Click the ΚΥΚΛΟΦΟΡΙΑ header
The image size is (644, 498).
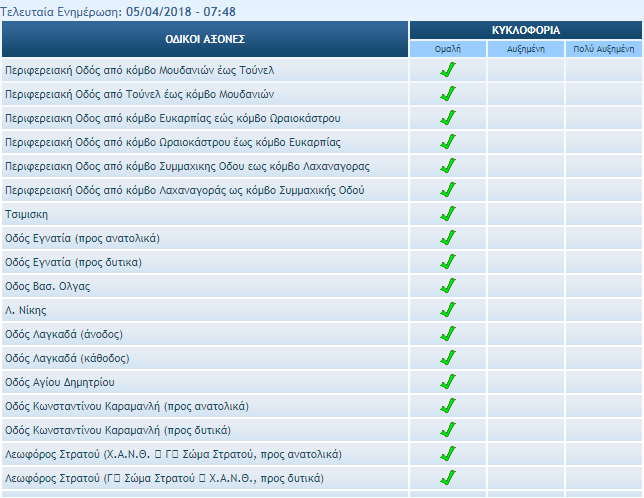[525, 30]
